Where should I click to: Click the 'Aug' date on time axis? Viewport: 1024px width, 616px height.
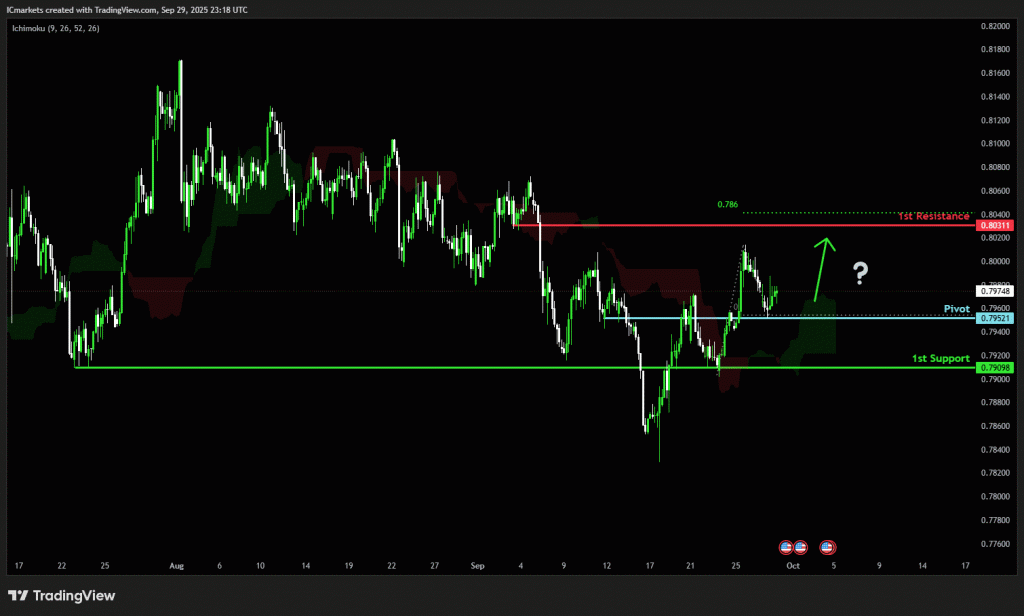[x=177, y=565]
